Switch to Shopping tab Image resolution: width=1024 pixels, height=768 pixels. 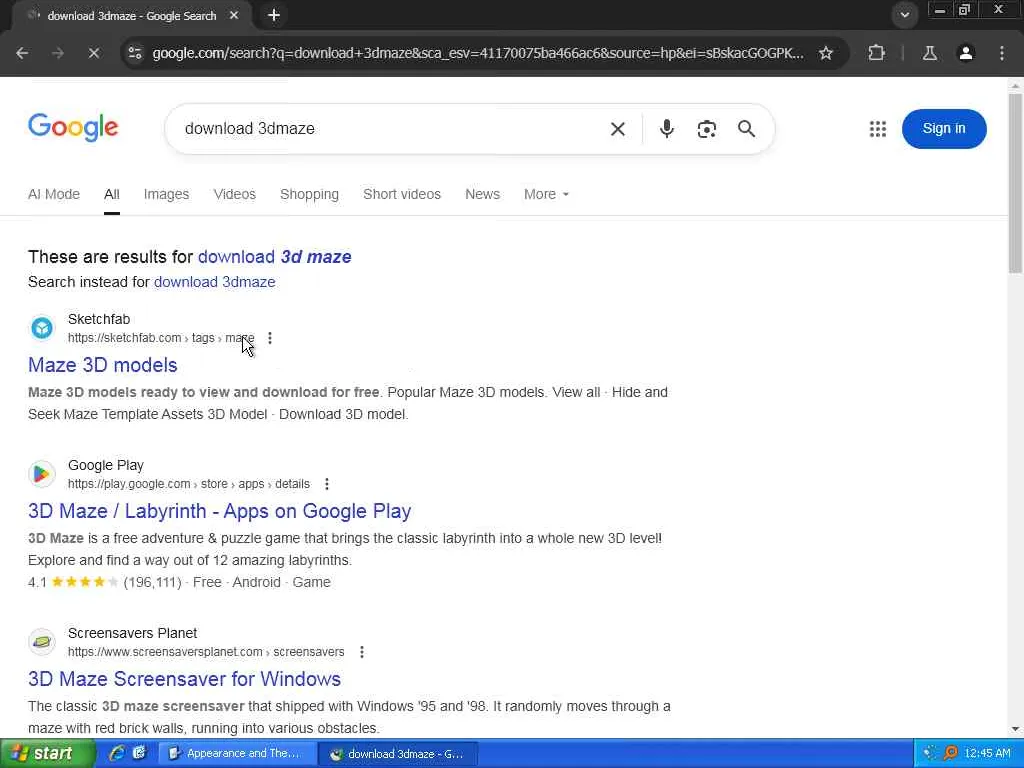pos(309,194)
